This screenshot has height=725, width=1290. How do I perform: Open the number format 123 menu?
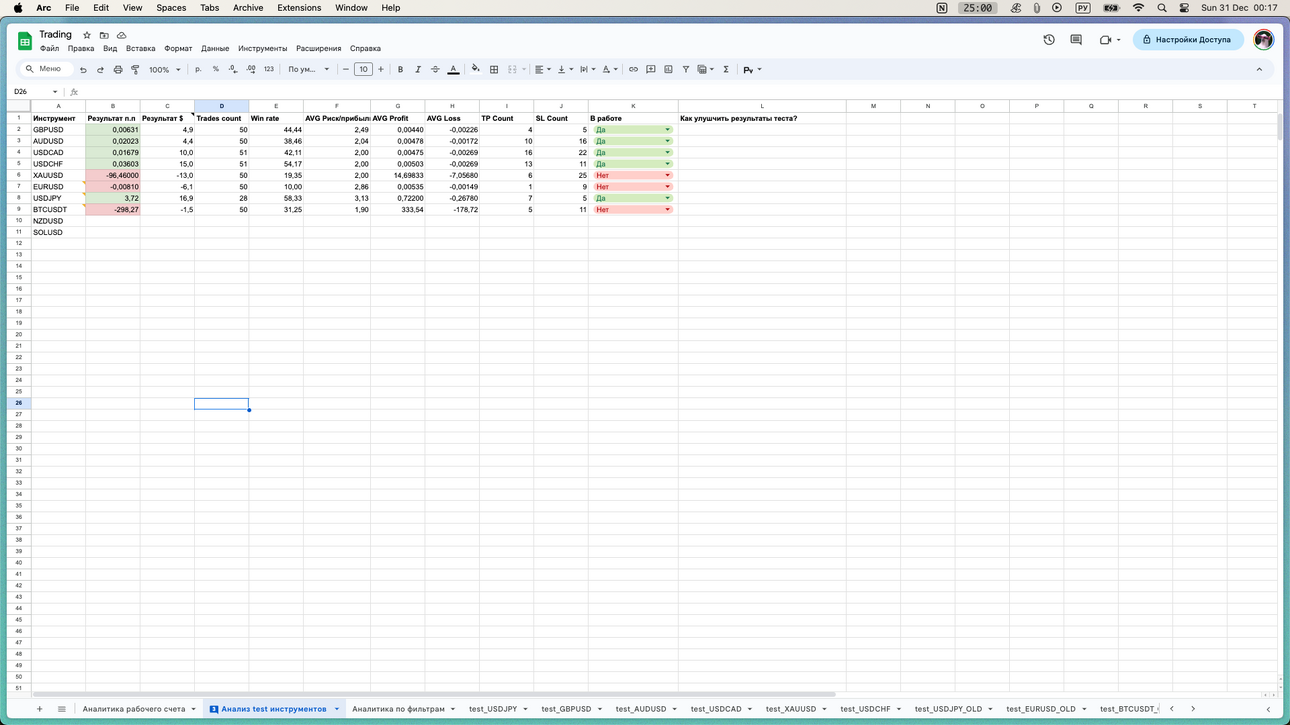[268, 70]
